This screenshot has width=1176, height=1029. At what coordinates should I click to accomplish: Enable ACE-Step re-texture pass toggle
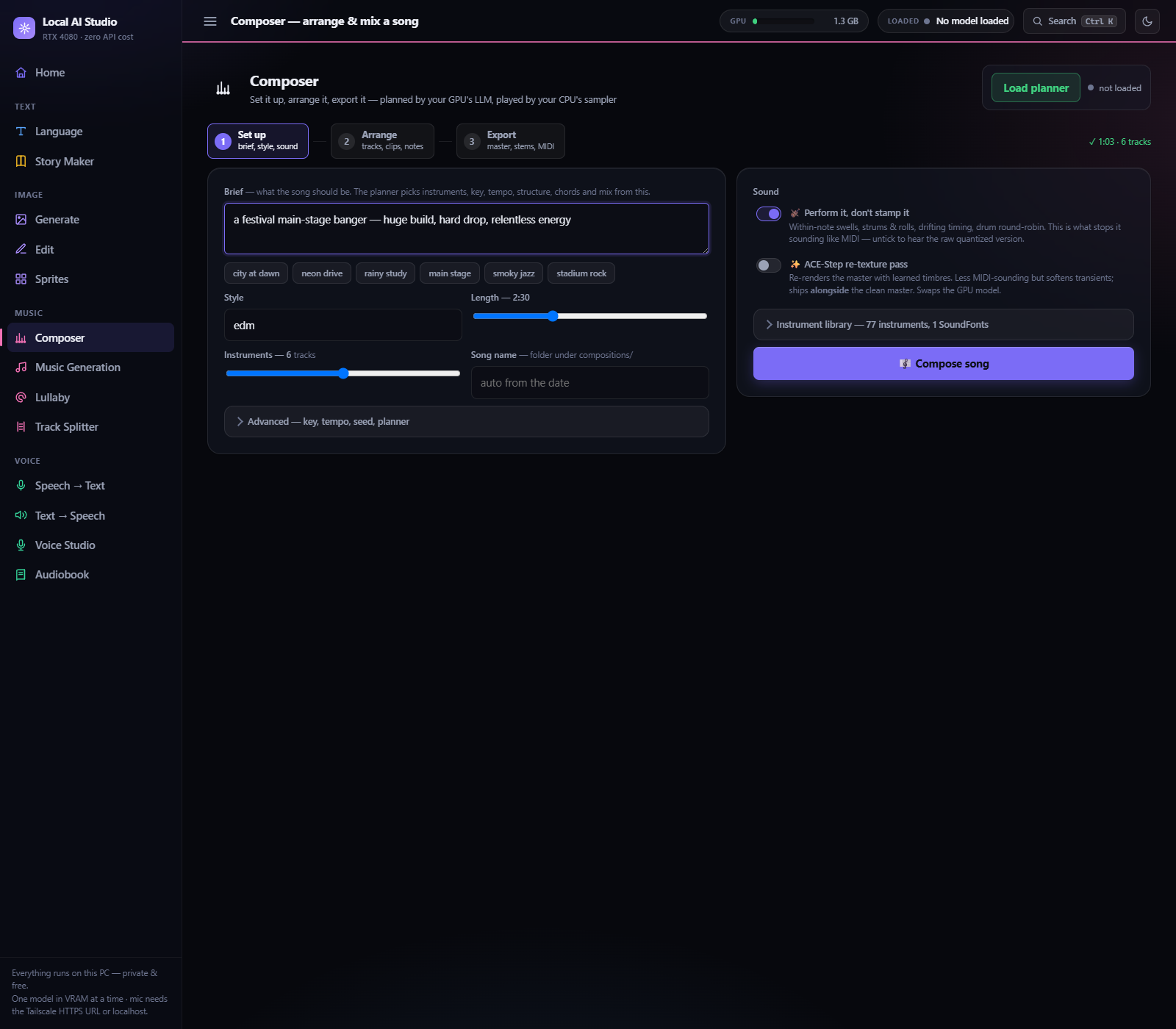[x=769, y=265]
